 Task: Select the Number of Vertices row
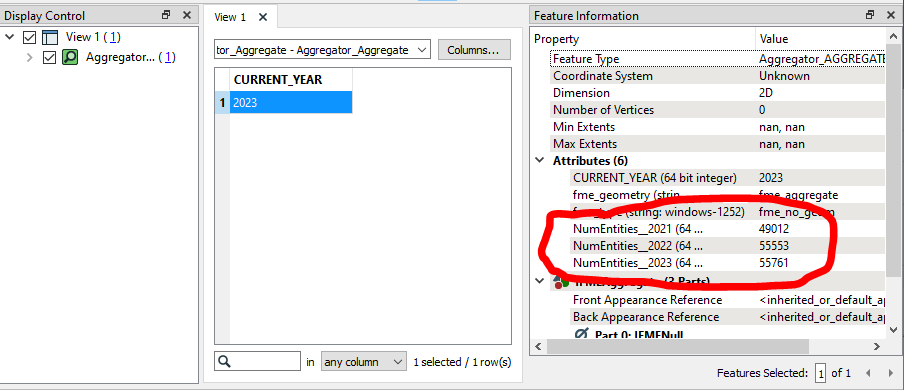[717, 110]
